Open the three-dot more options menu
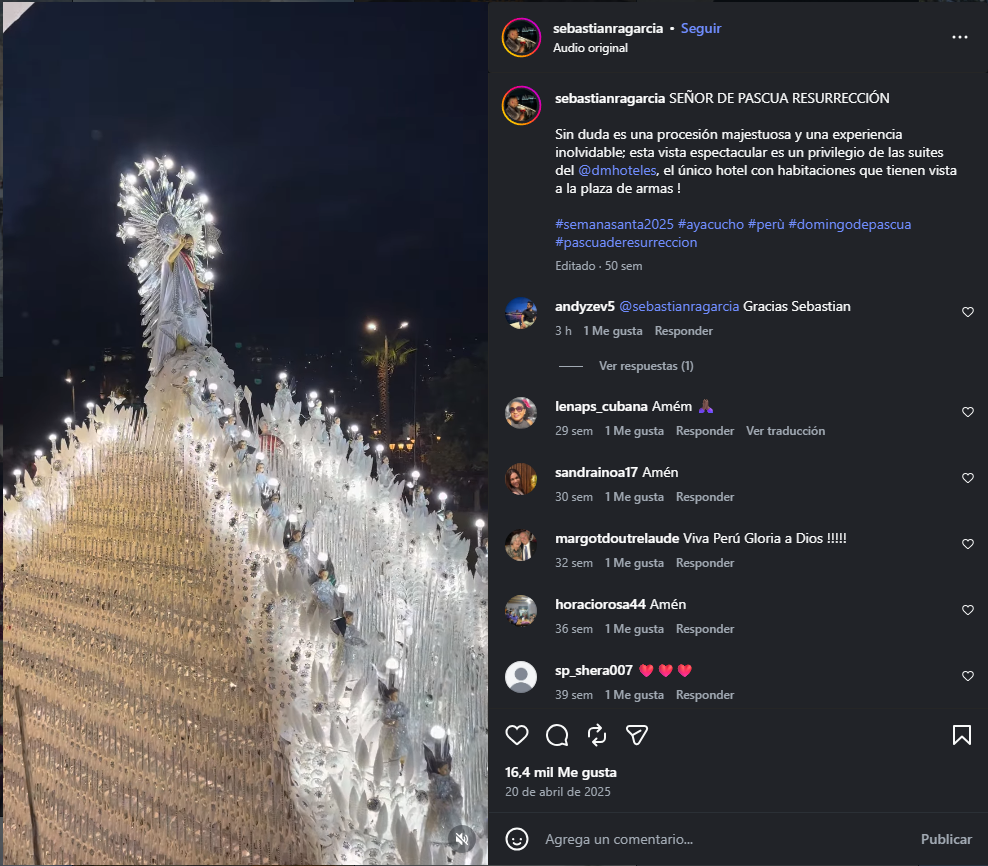The image size is (988, 866). (960, 37)
